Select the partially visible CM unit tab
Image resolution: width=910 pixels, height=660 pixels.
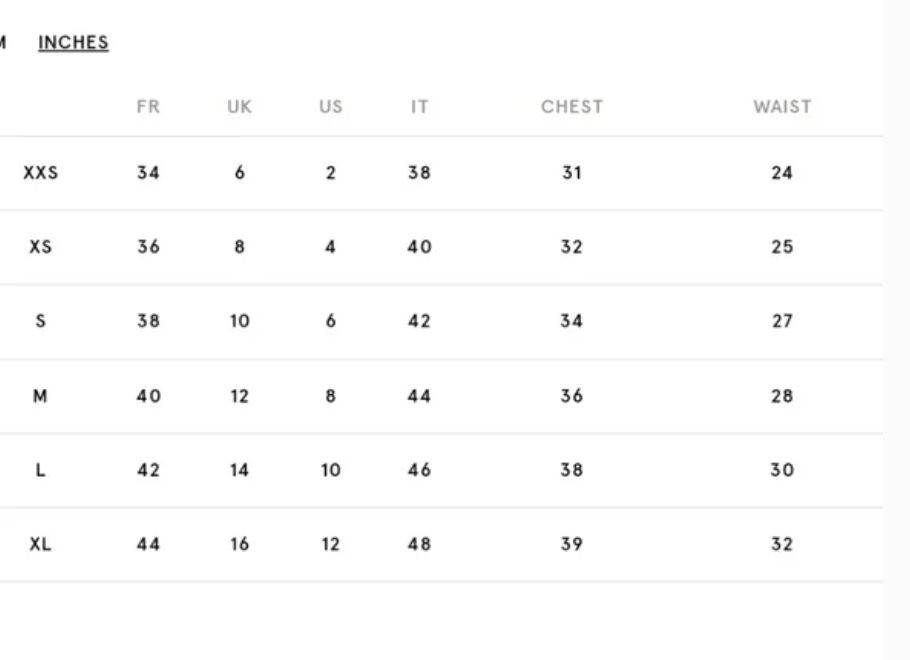coord(2,42)
